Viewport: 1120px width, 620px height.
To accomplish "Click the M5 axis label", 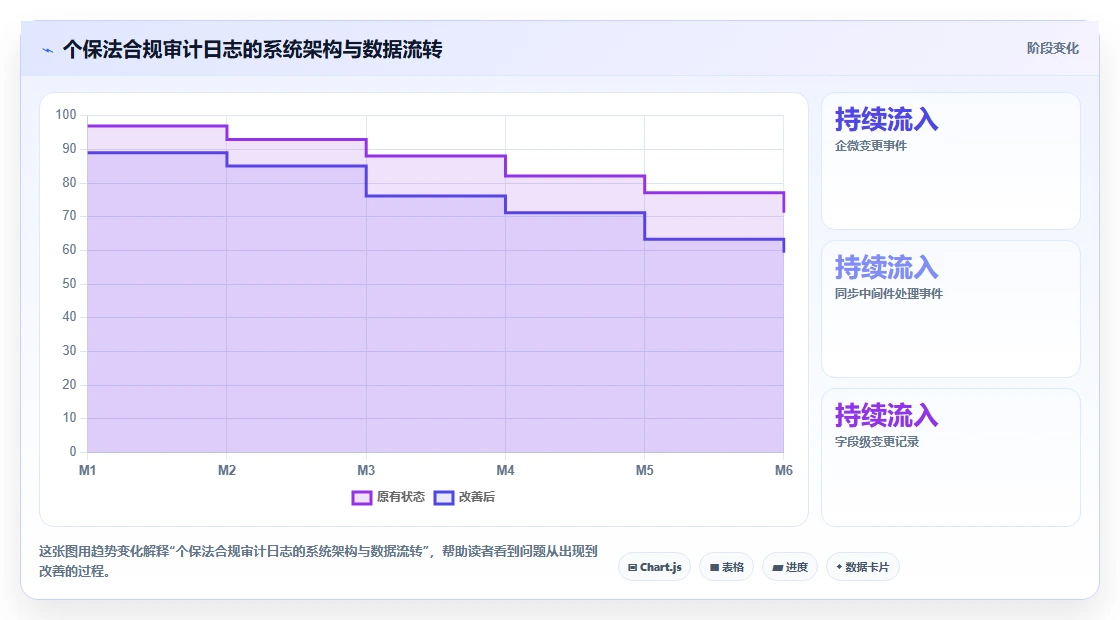I will (x=644, y=470).
